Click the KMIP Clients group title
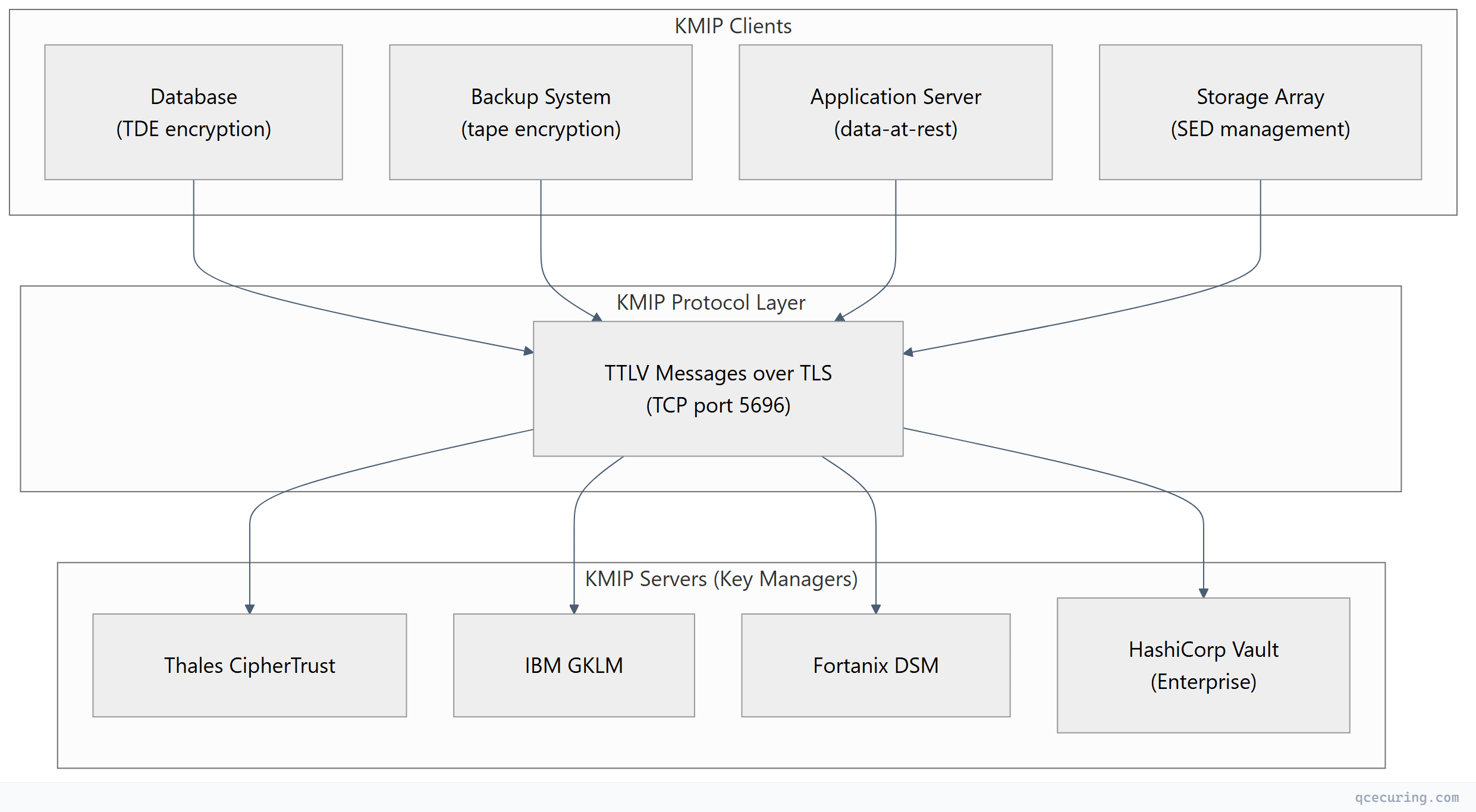Screen dimensions: 1476x812 [x=733, y=26]
